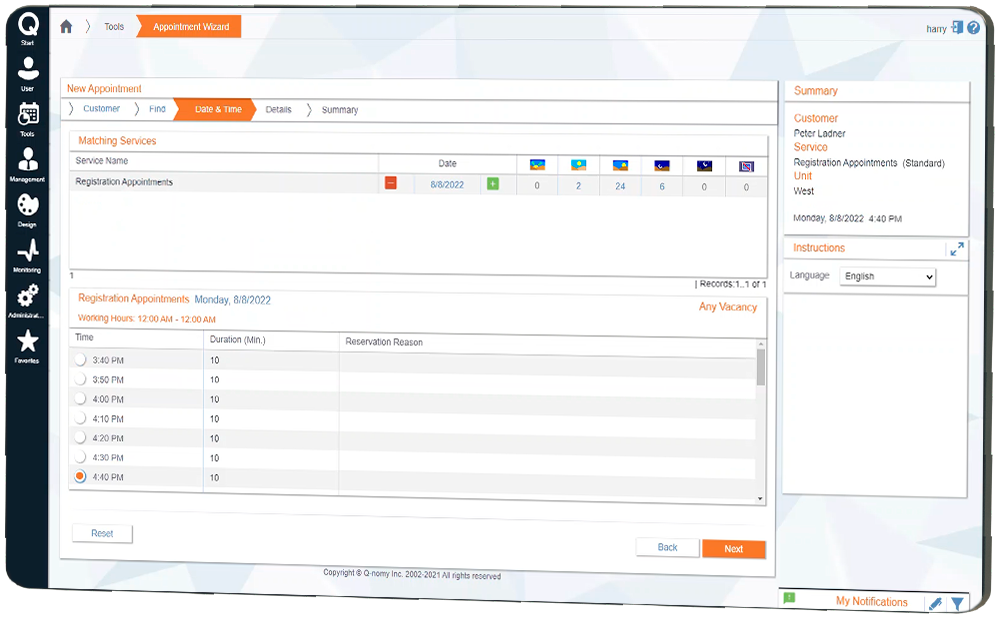The height and width of the screenshot is (622, 1001).
Task: Open the help question mark icon
Action: (x=973, y=27)
